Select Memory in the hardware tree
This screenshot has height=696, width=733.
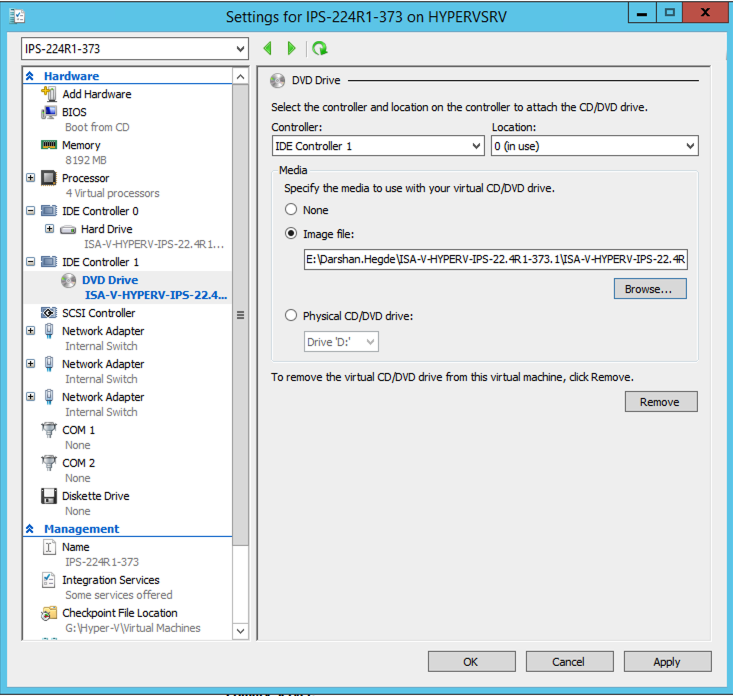pyautogui.click(x=81, y=145)
